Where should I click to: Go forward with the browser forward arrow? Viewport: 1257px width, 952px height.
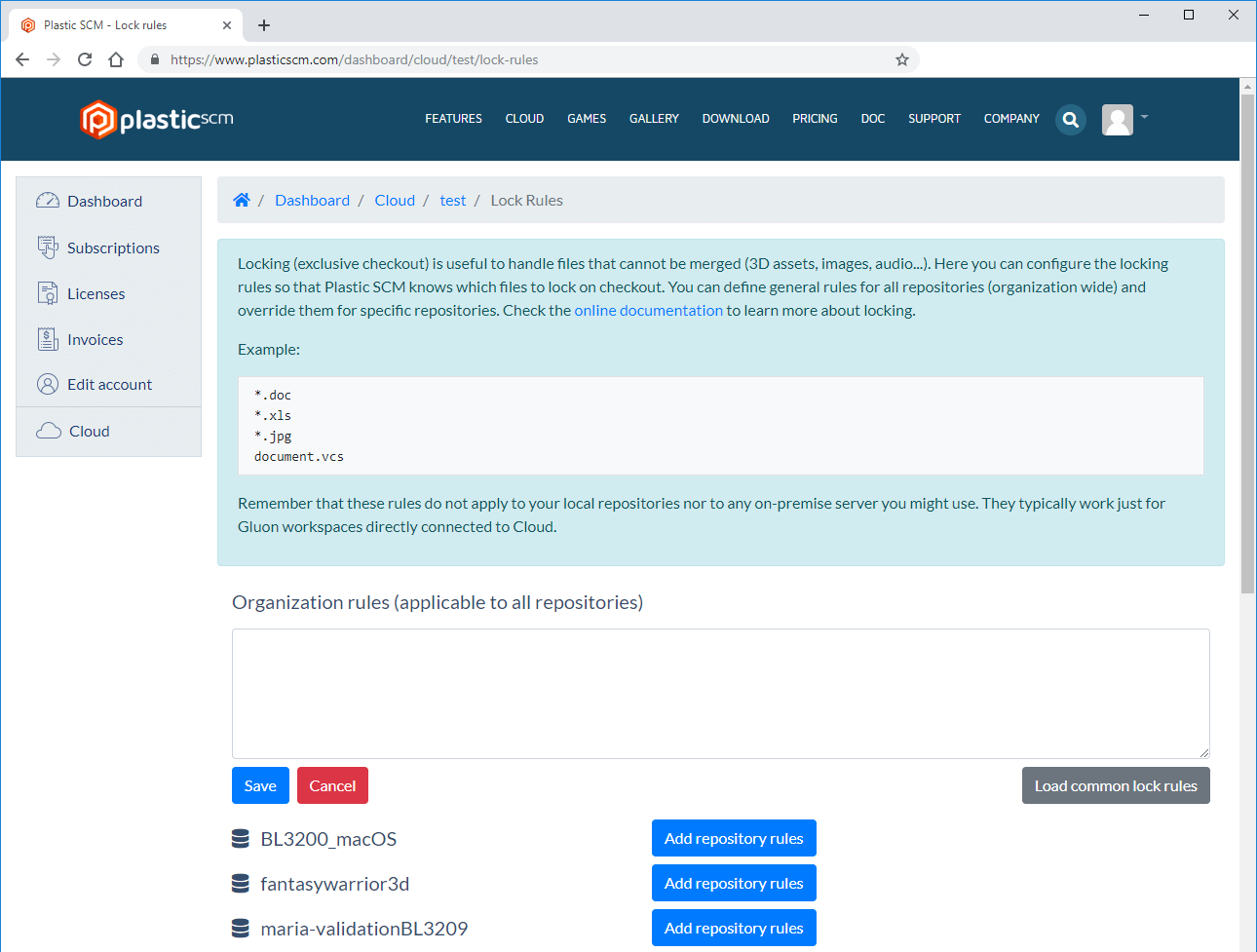pos(54,59)
